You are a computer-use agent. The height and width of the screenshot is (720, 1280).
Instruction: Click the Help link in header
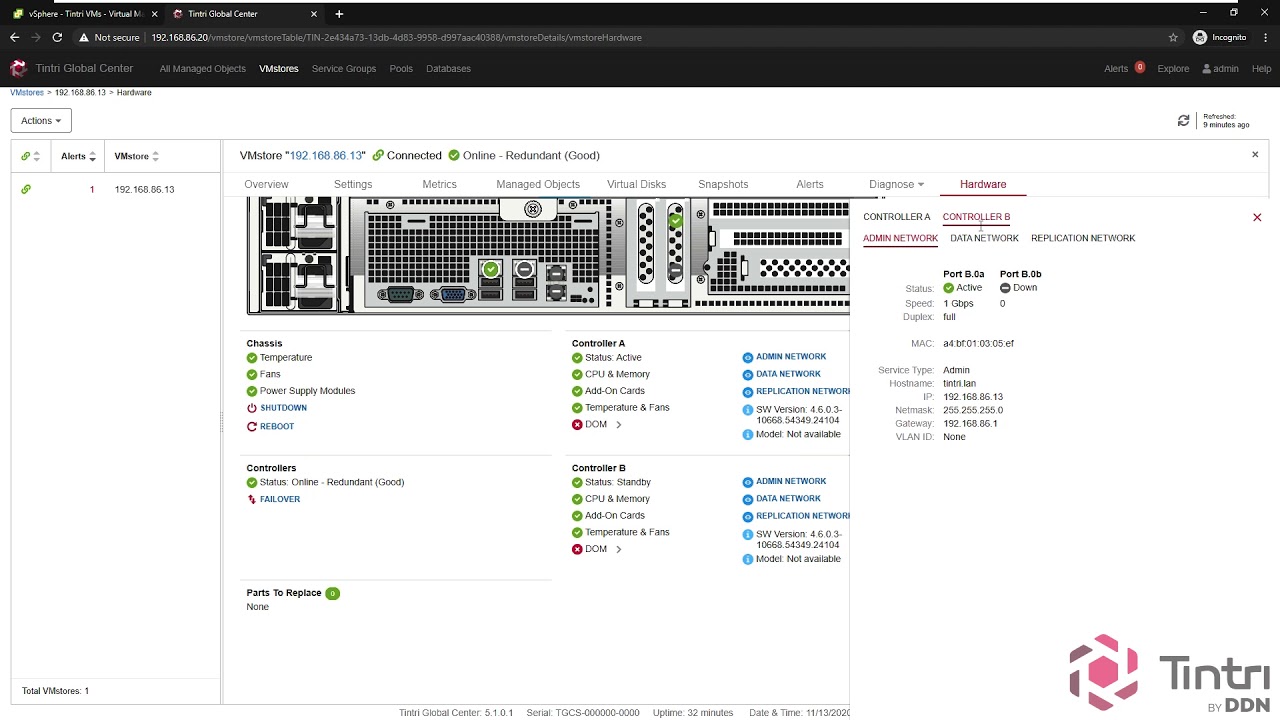[1261, 69]
